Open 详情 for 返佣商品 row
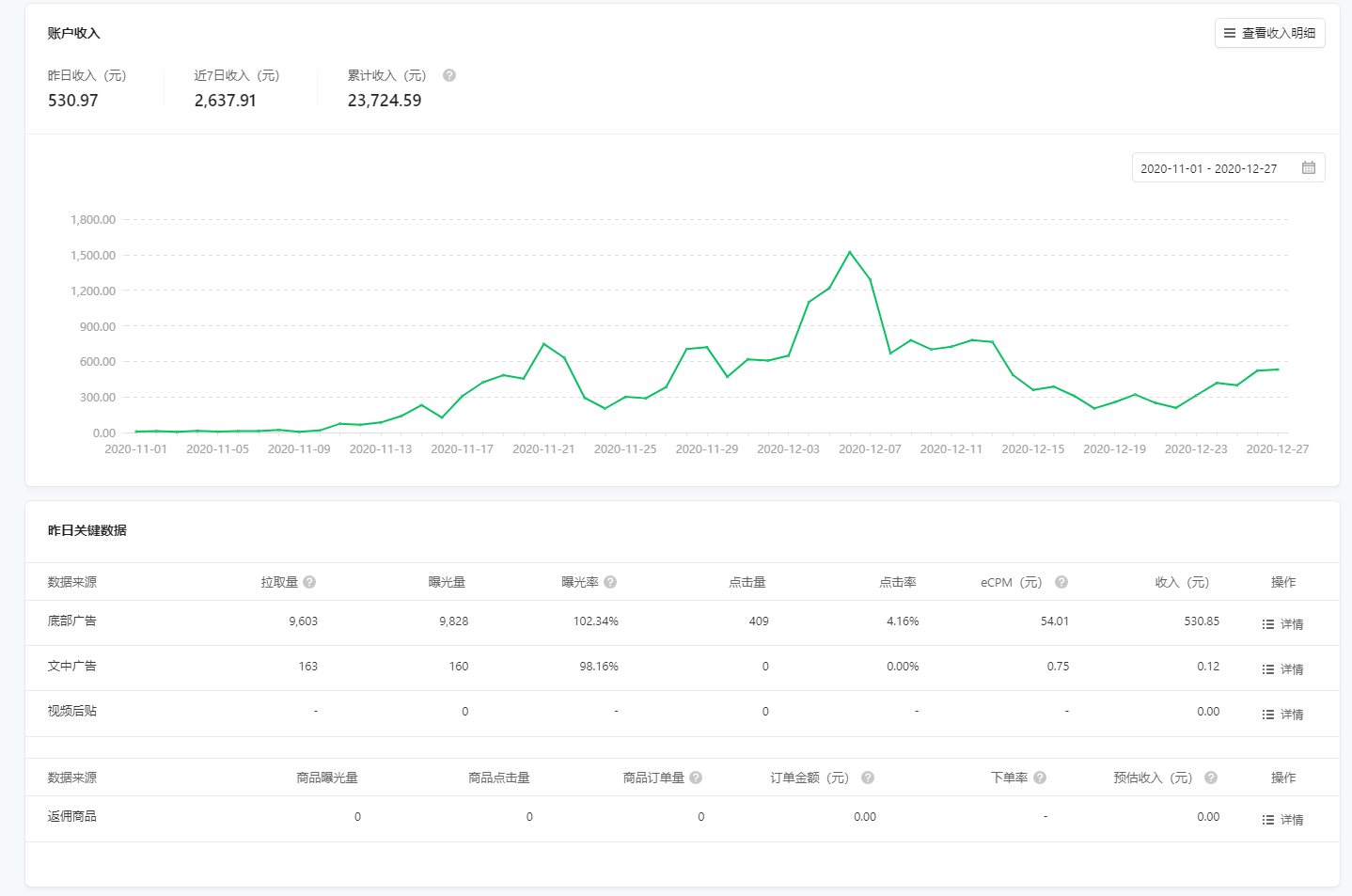 click(1283, 820)
